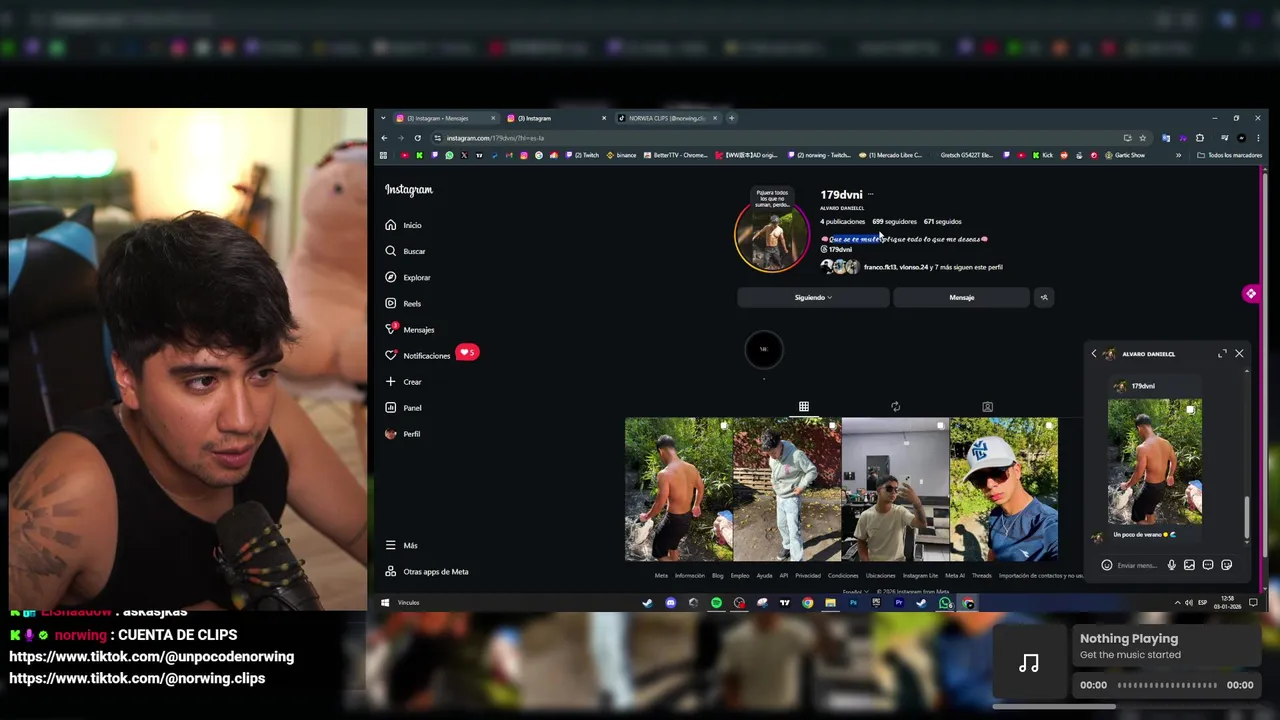This screenshot has width=1280, height=720.
Task: Open 179dvni profile picture story
Action: [x=772, y=235]
